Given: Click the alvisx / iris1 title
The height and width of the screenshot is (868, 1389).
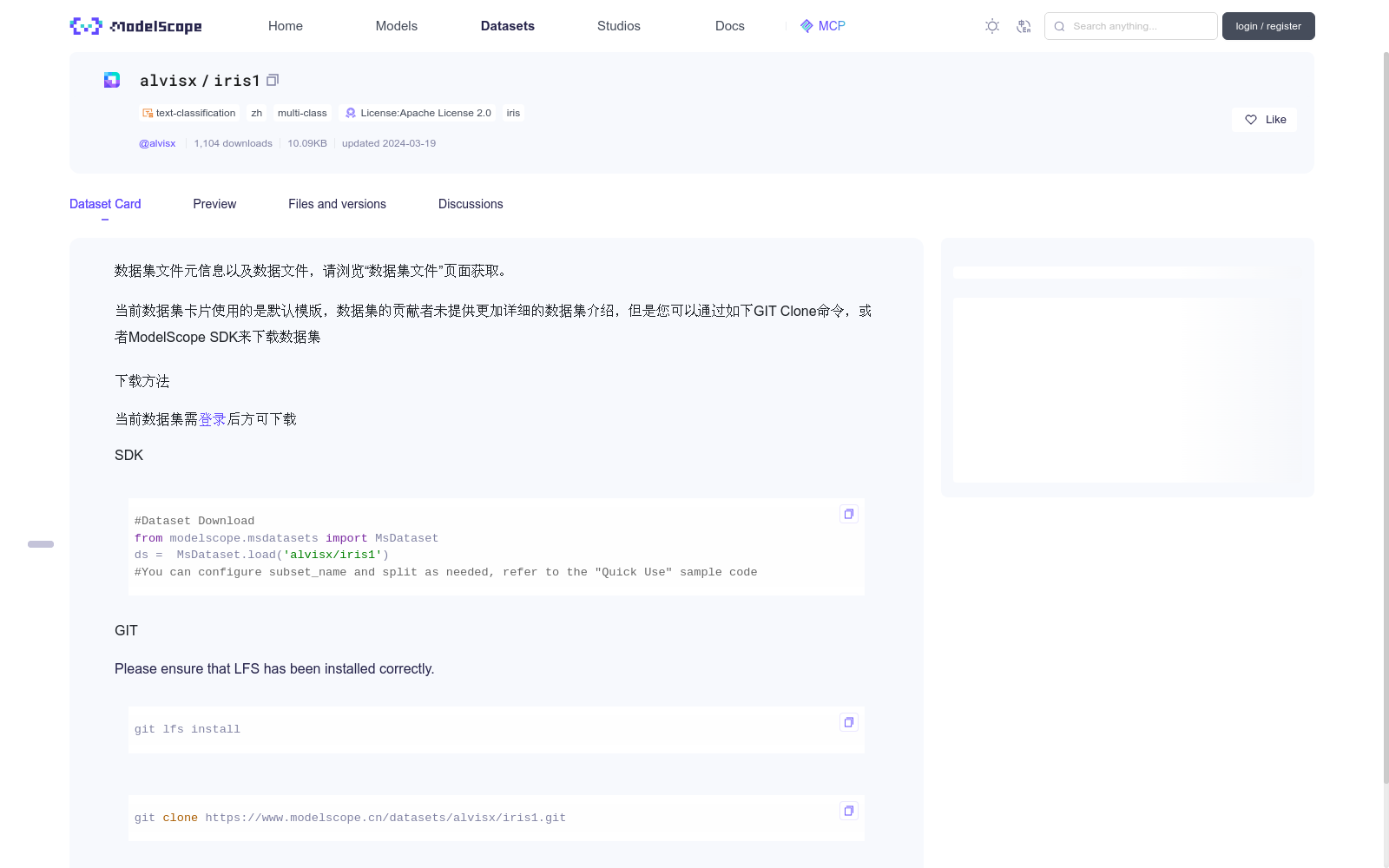Looking at the screenshot, I should [x=200, y=80].
